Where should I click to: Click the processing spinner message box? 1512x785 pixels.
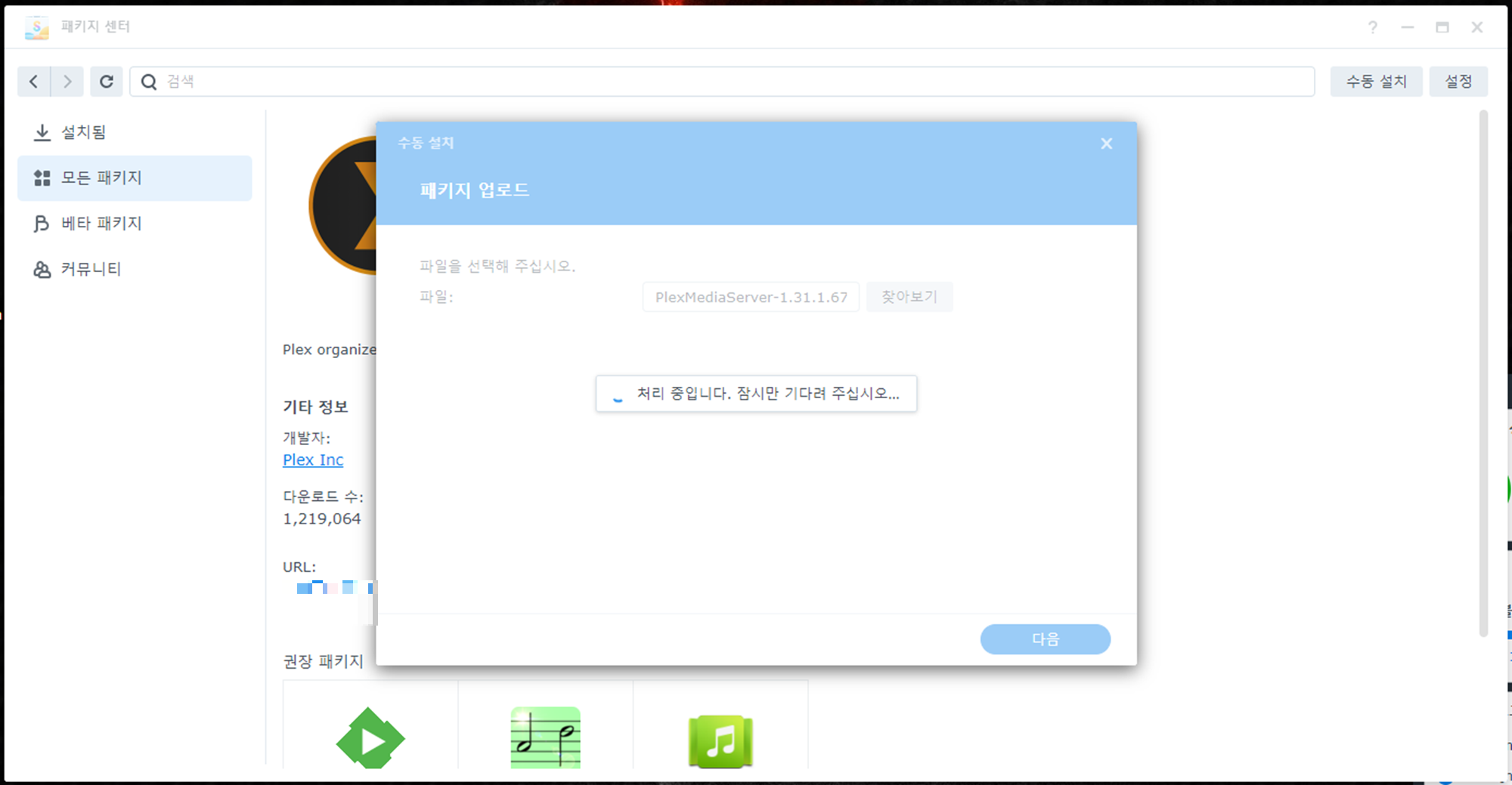[x=756, y=394]
